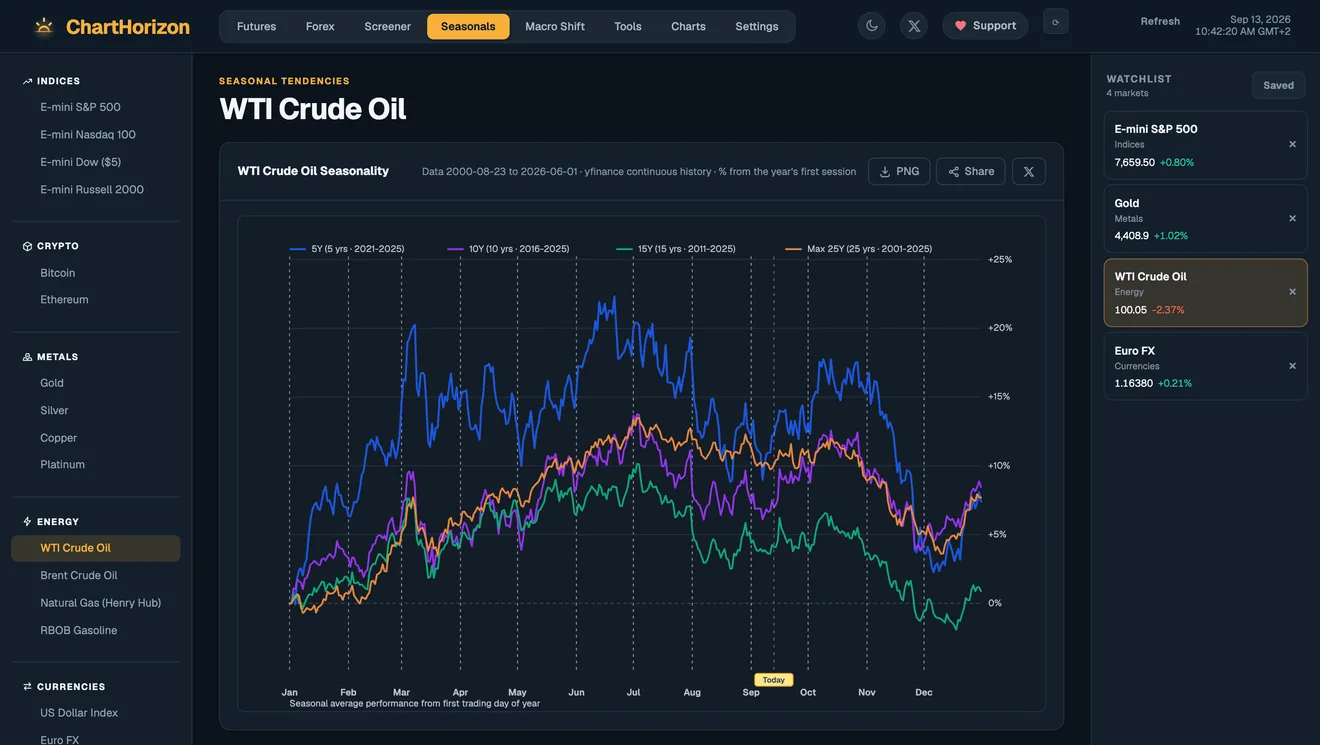The height and width of the screenshot is (745, 1320).
Task: Toggle the 10Y series legend entry
Action: coord(509,249)
